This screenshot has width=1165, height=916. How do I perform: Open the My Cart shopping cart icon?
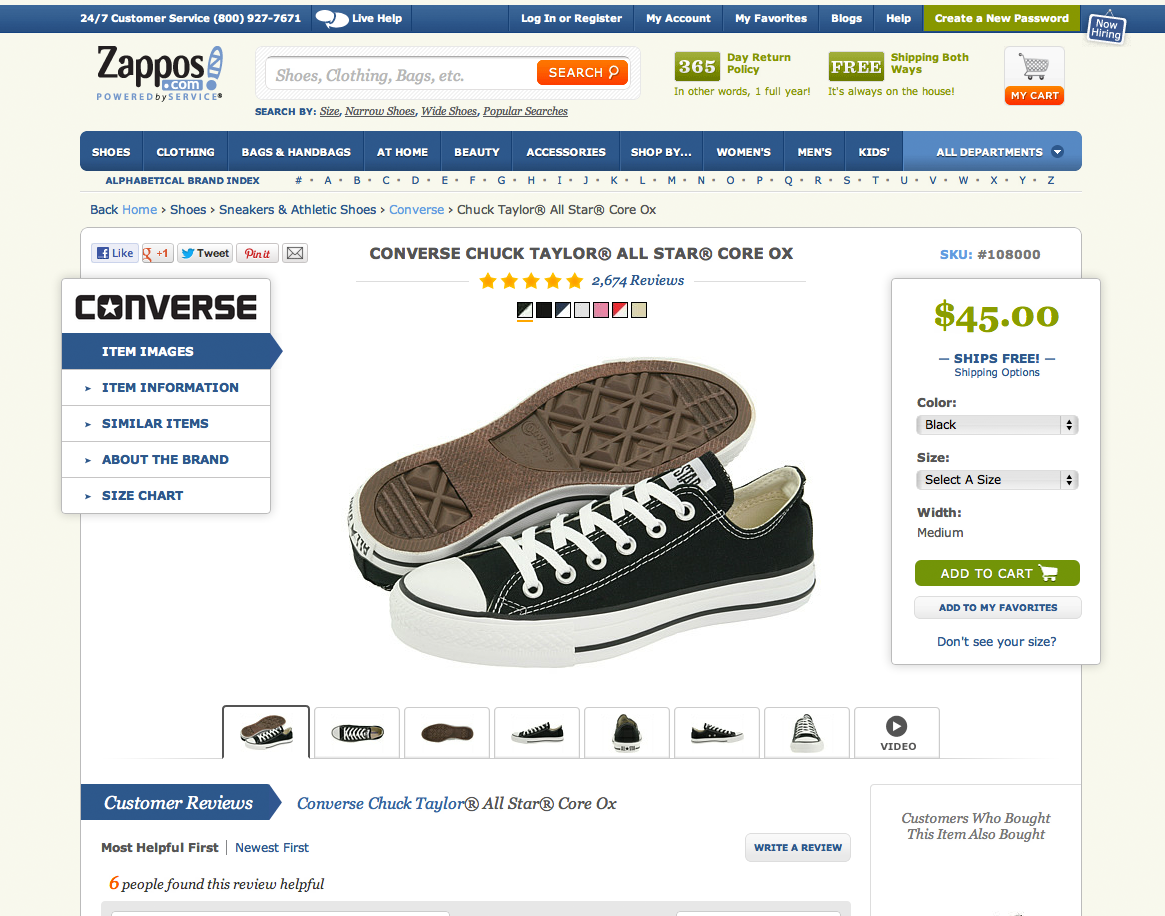1034,76
